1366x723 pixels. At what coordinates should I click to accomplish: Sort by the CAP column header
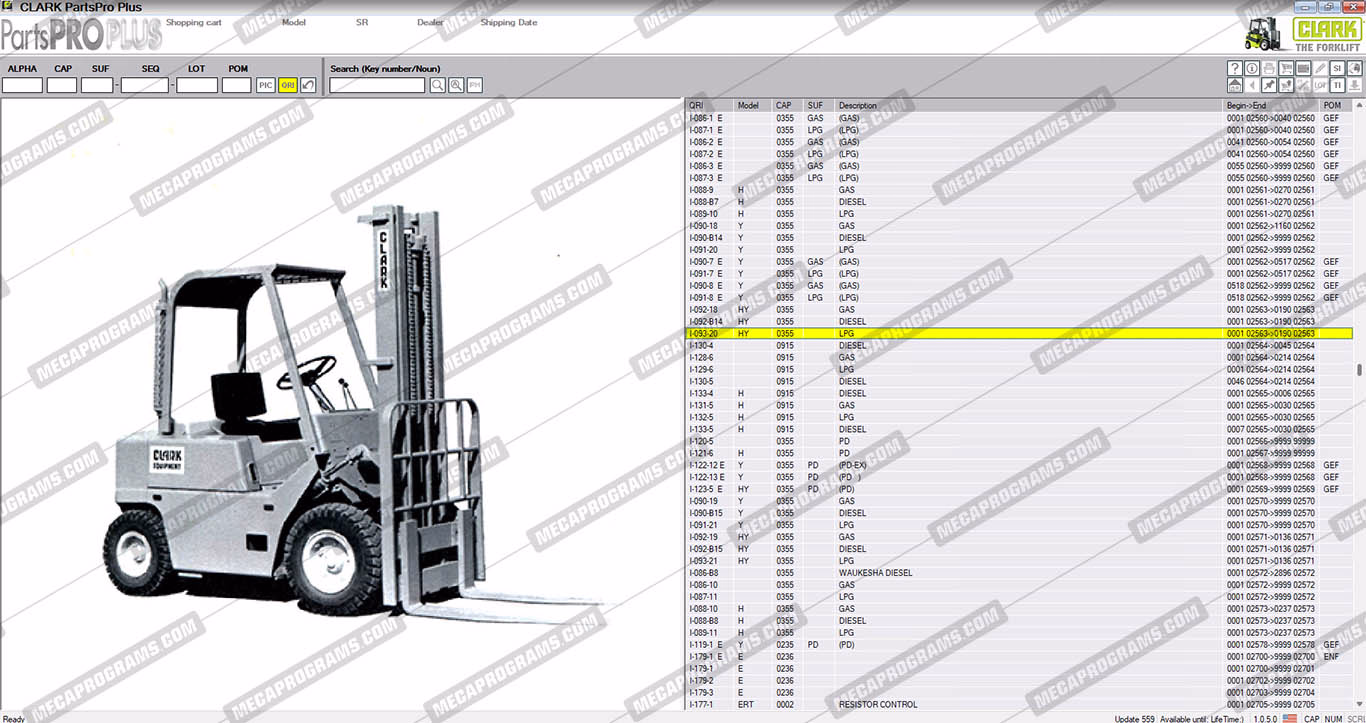(788, 105)
